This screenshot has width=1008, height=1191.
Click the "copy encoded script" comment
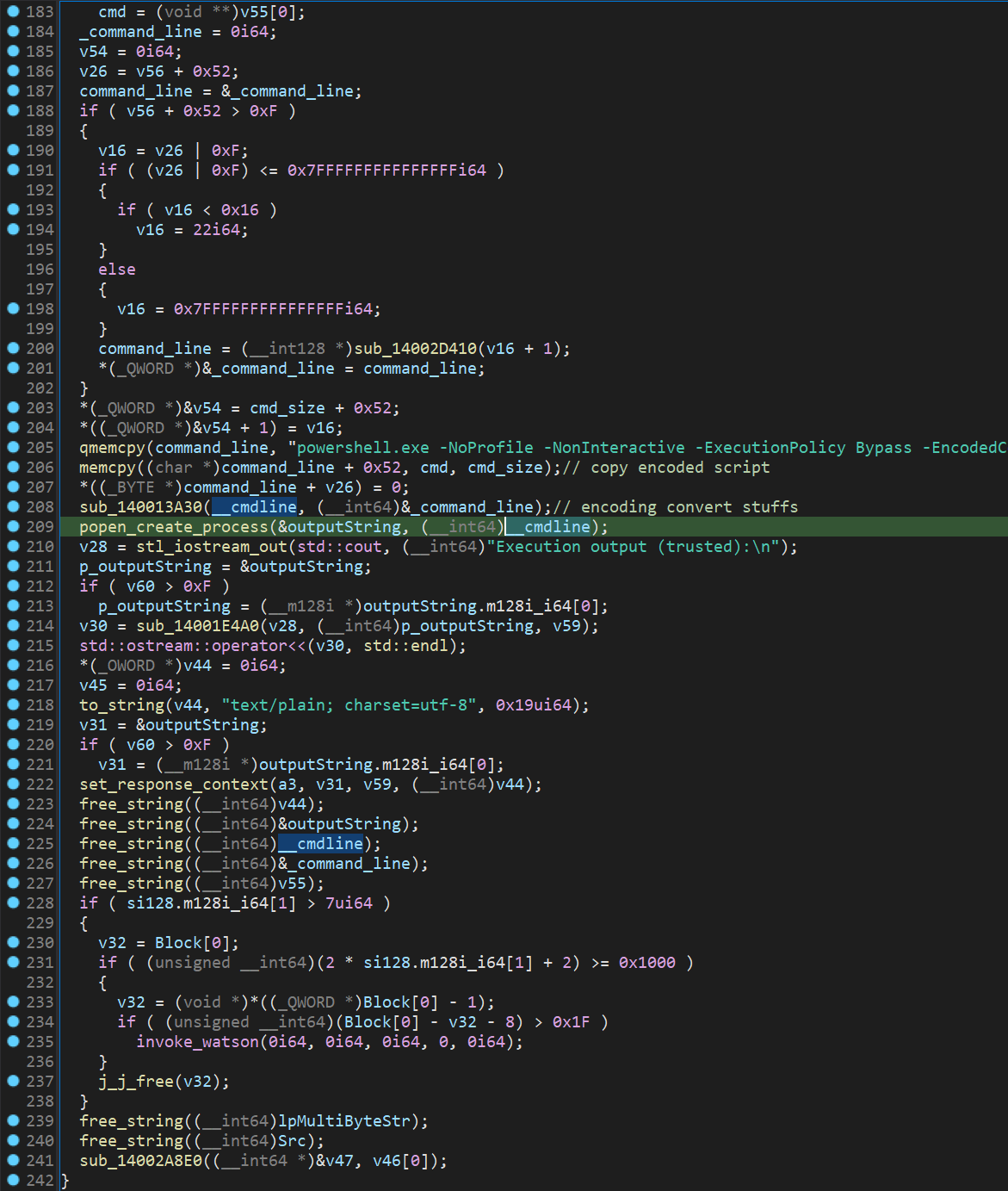tap(666, 468)
